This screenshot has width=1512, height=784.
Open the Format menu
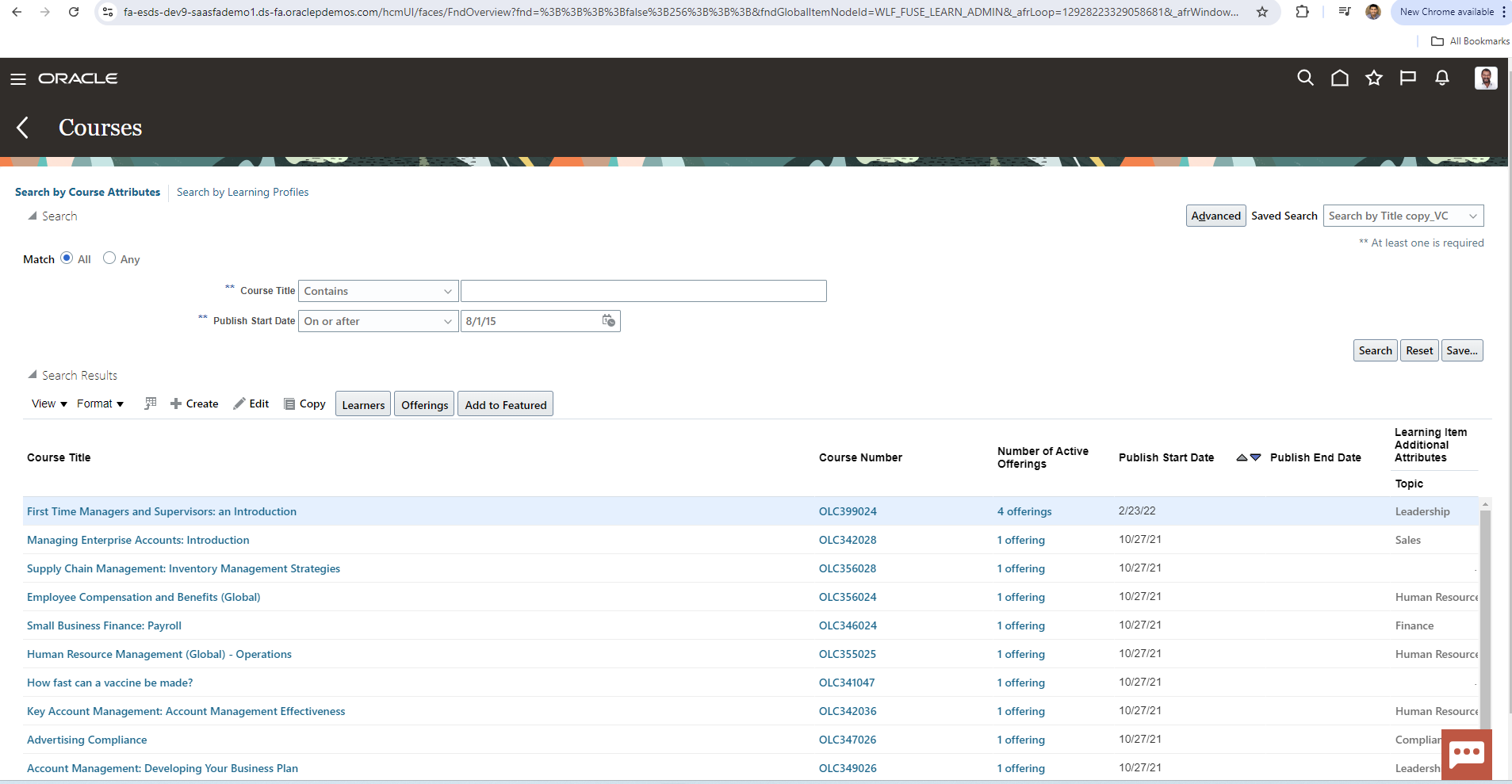[100, 403]
